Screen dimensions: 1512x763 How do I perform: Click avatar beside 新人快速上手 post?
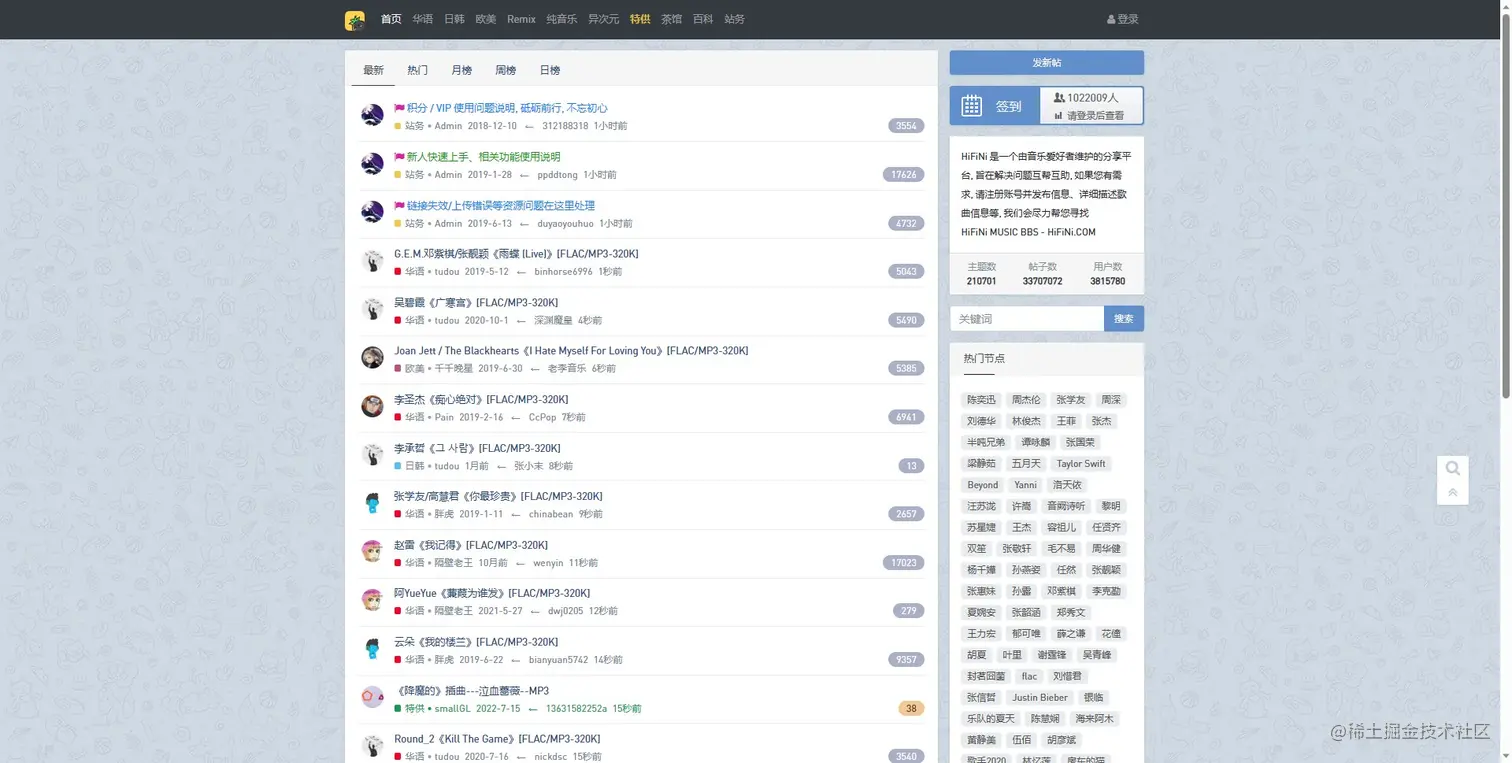point(372,164)
